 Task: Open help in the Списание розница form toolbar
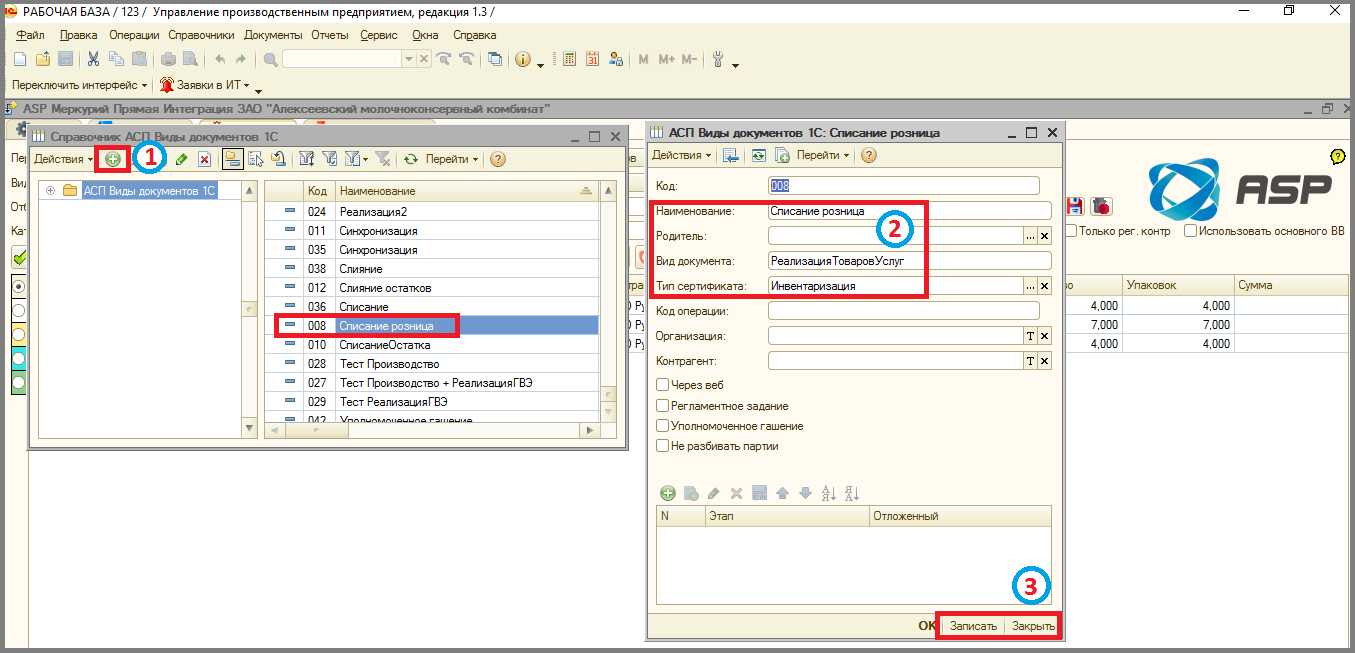tap(869, 155)
